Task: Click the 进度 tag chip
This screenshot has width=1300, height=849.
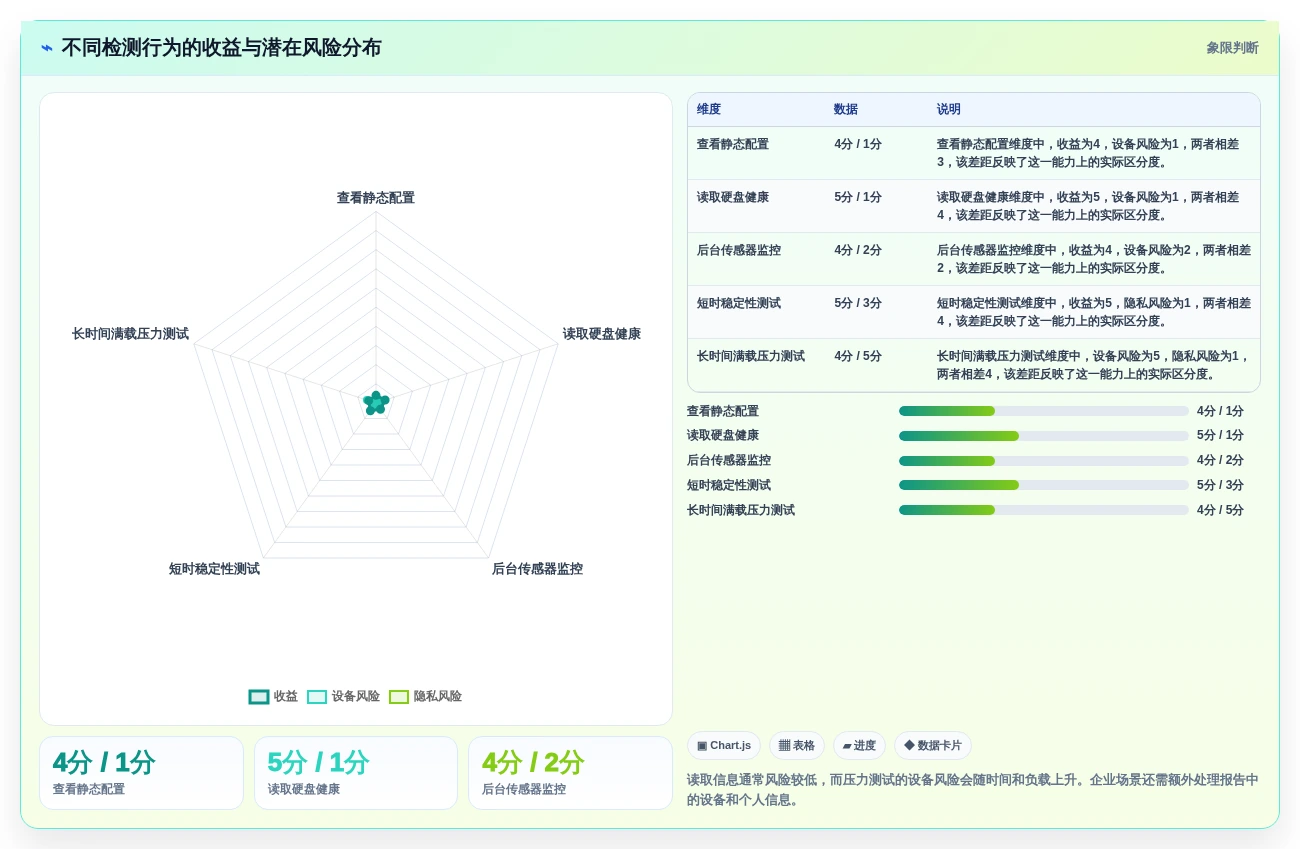Action: click(859, 745)
